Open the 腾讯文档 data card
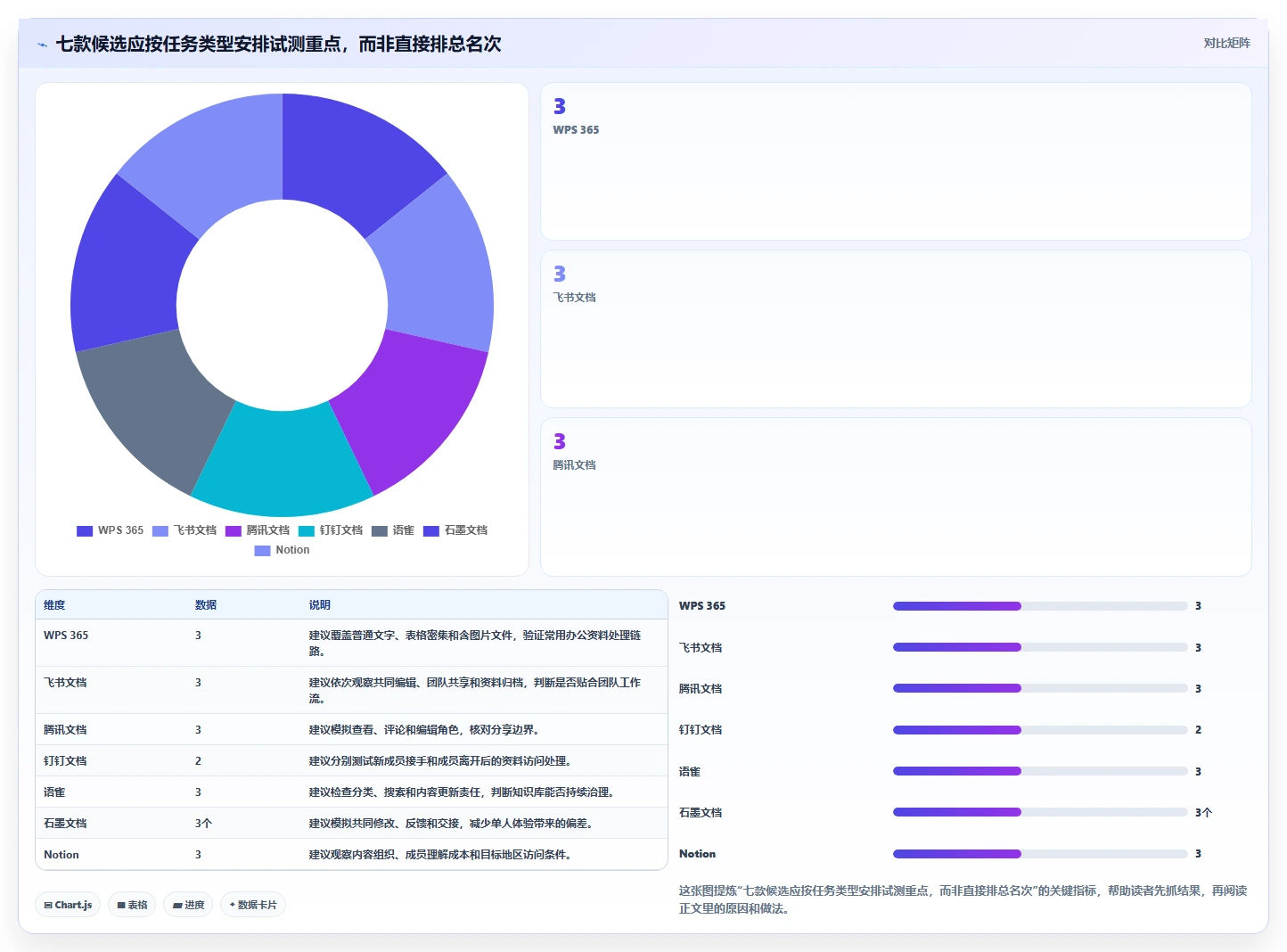The width and height of the screenshot is (1287, 952). 896,497
